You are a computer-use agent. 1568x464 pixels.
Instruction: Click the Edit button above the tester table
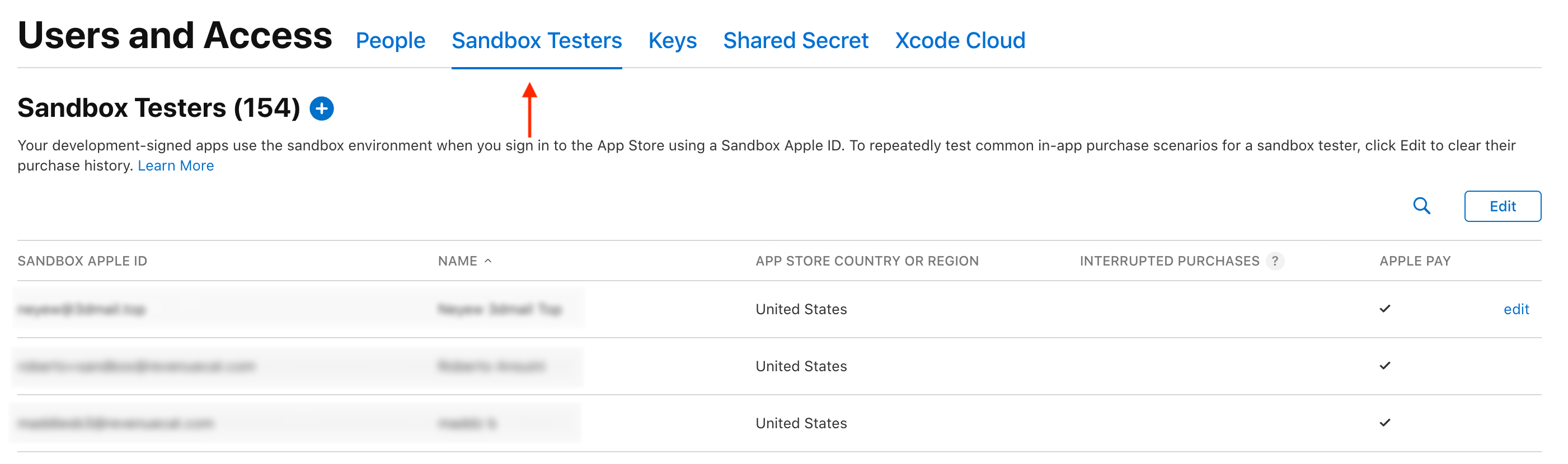coord(1503,206)
